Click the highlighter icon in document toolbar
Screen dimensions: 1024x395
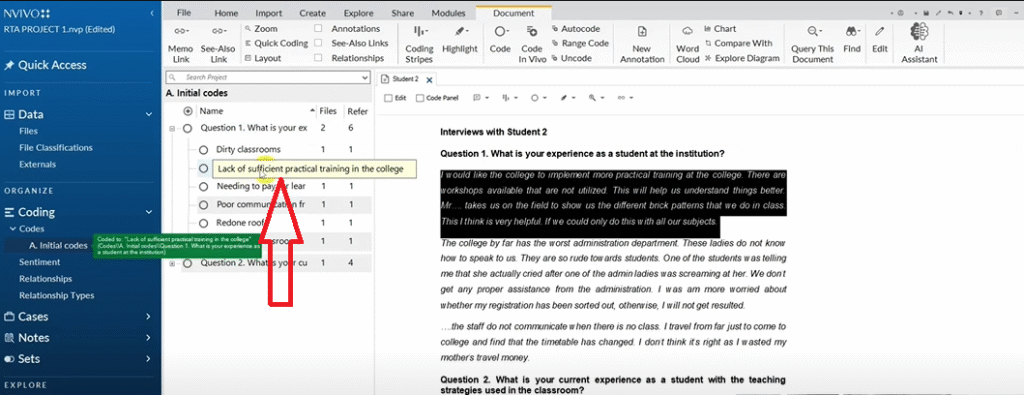[563, 98]
